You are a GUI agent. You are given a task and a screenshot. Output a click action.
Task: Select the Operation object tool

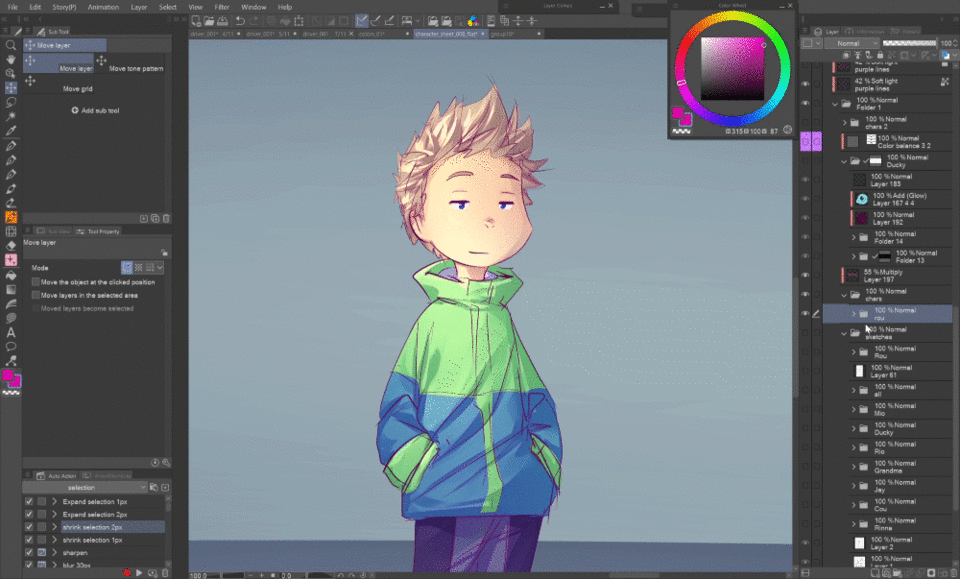coord(10,73)
